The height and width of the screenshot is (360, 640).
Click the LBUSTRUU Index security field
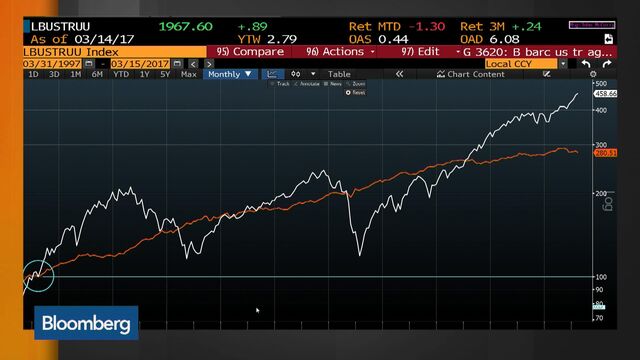point(115,52)
